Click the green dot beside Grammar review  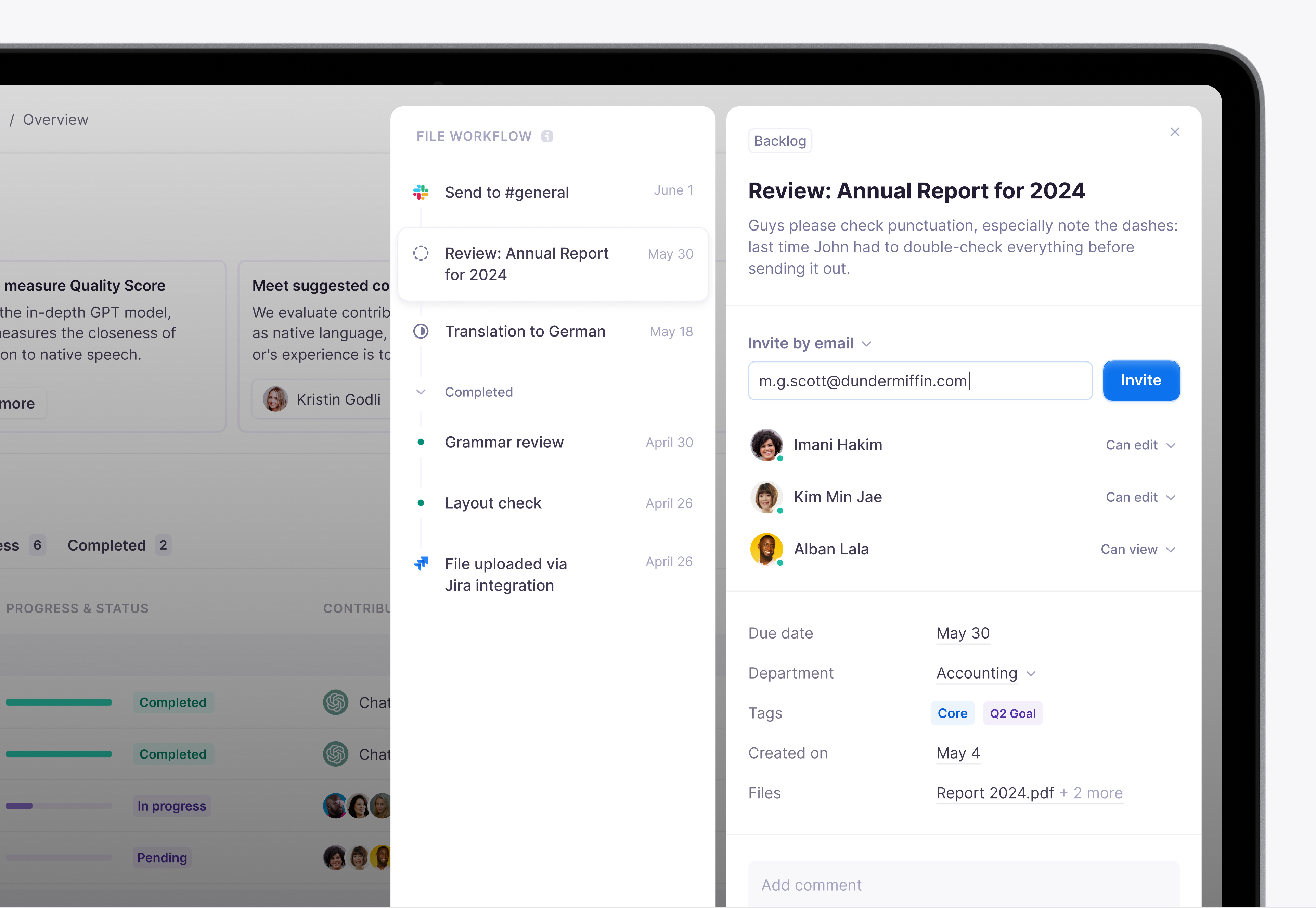coord(421,442)
